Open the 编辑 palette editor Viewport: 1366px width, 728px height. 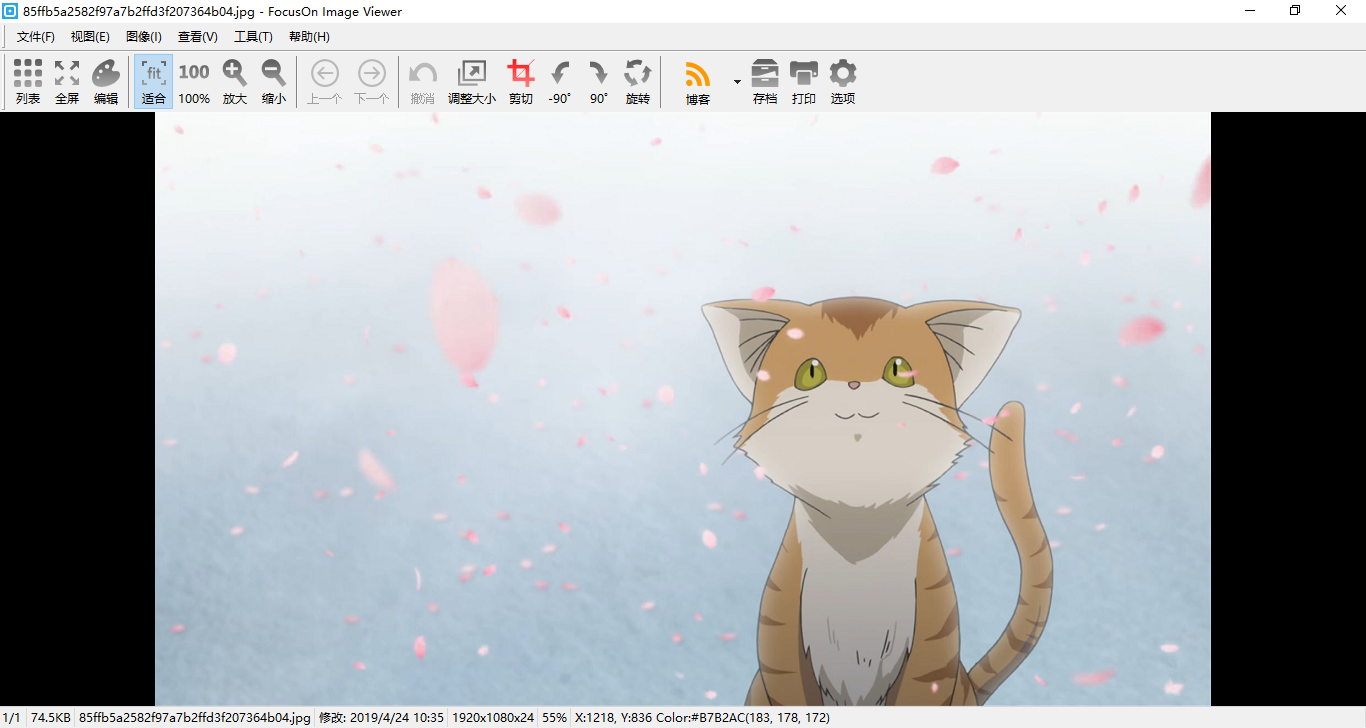[106, 82]
